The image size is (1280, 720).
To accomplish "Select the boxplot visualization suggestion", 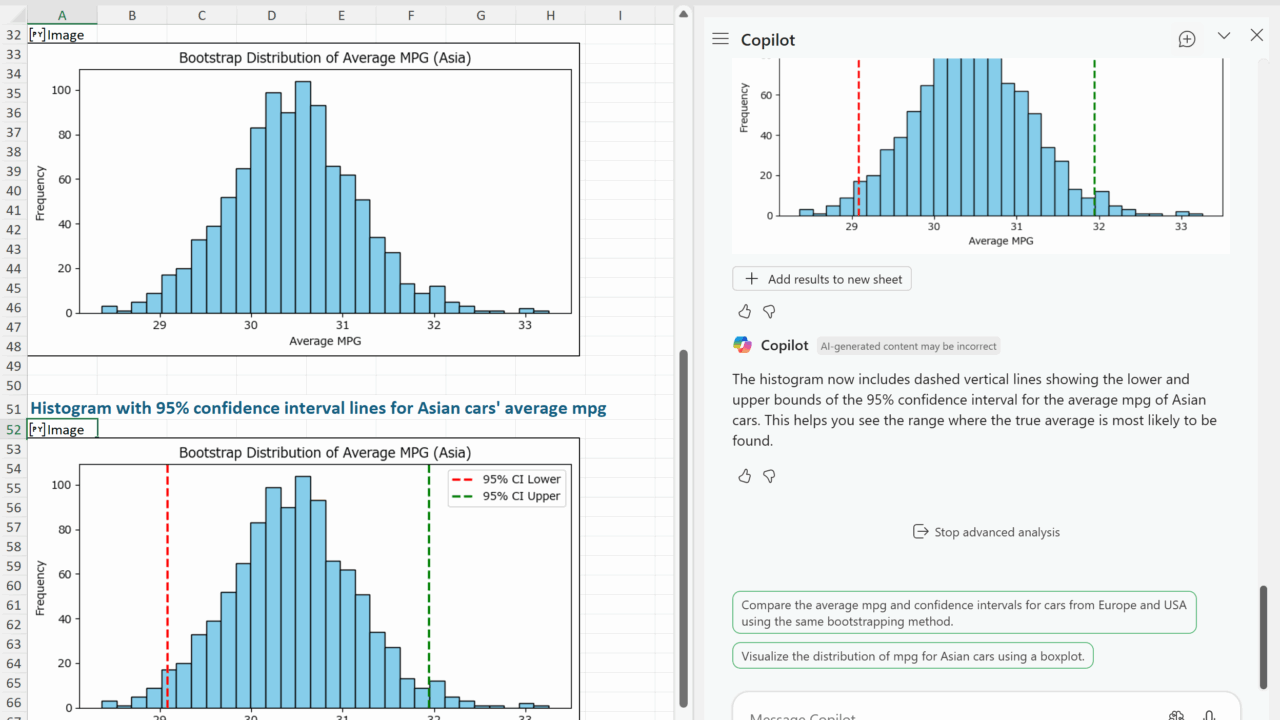I will pos(913,656).
